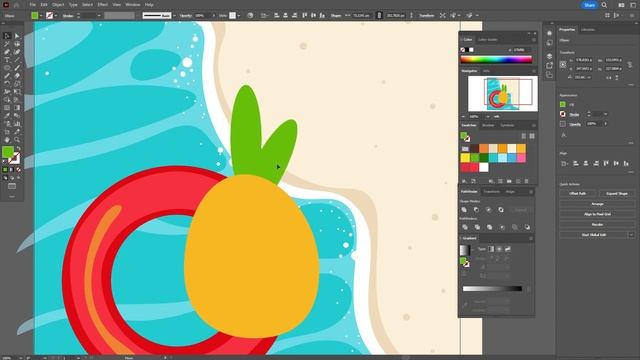Click the Swap Fill and Stroke arrow in the toolbox
This screenshot has width=640, height=360.
(x=18, y=149)
